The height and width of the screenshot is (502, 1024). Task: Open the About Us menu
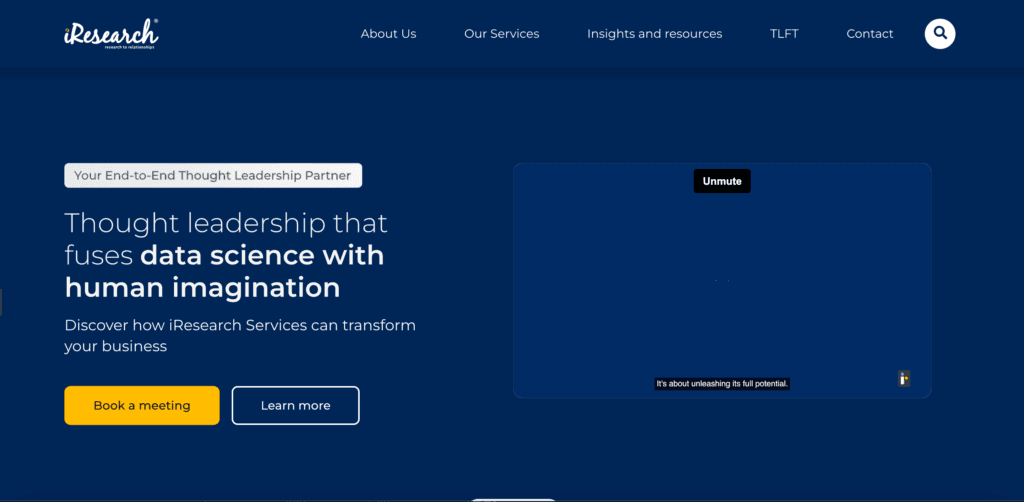(x=388, y=34)
